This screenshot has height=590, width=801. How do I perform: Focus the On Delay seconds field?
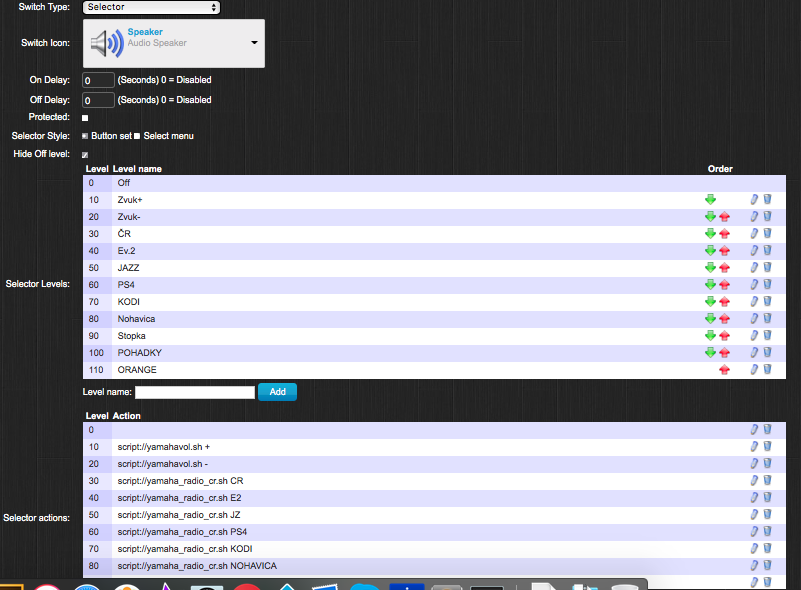pos(98,80)
